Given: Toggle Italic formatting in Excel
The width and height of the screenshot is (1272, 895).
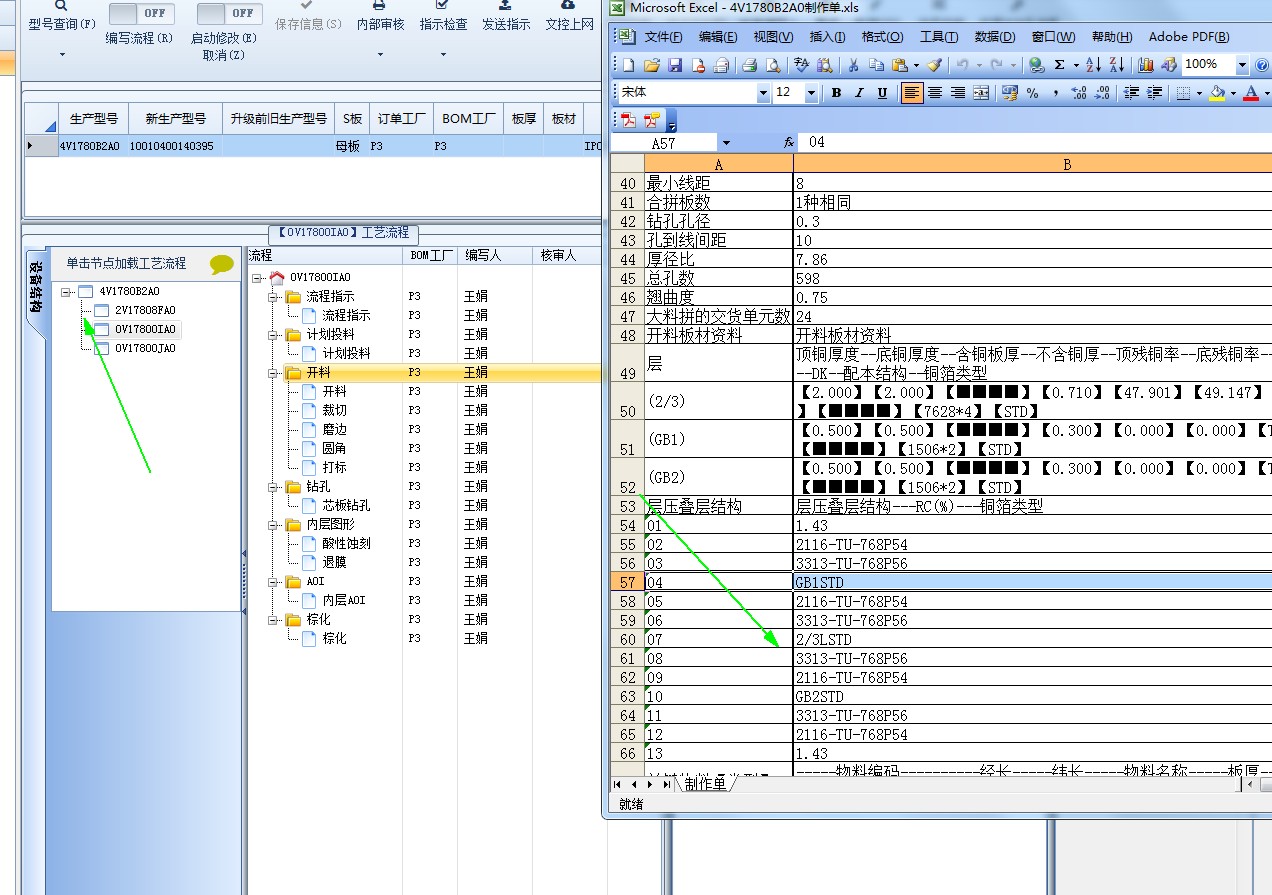Looking at the screenshot, I should [859, 93].
